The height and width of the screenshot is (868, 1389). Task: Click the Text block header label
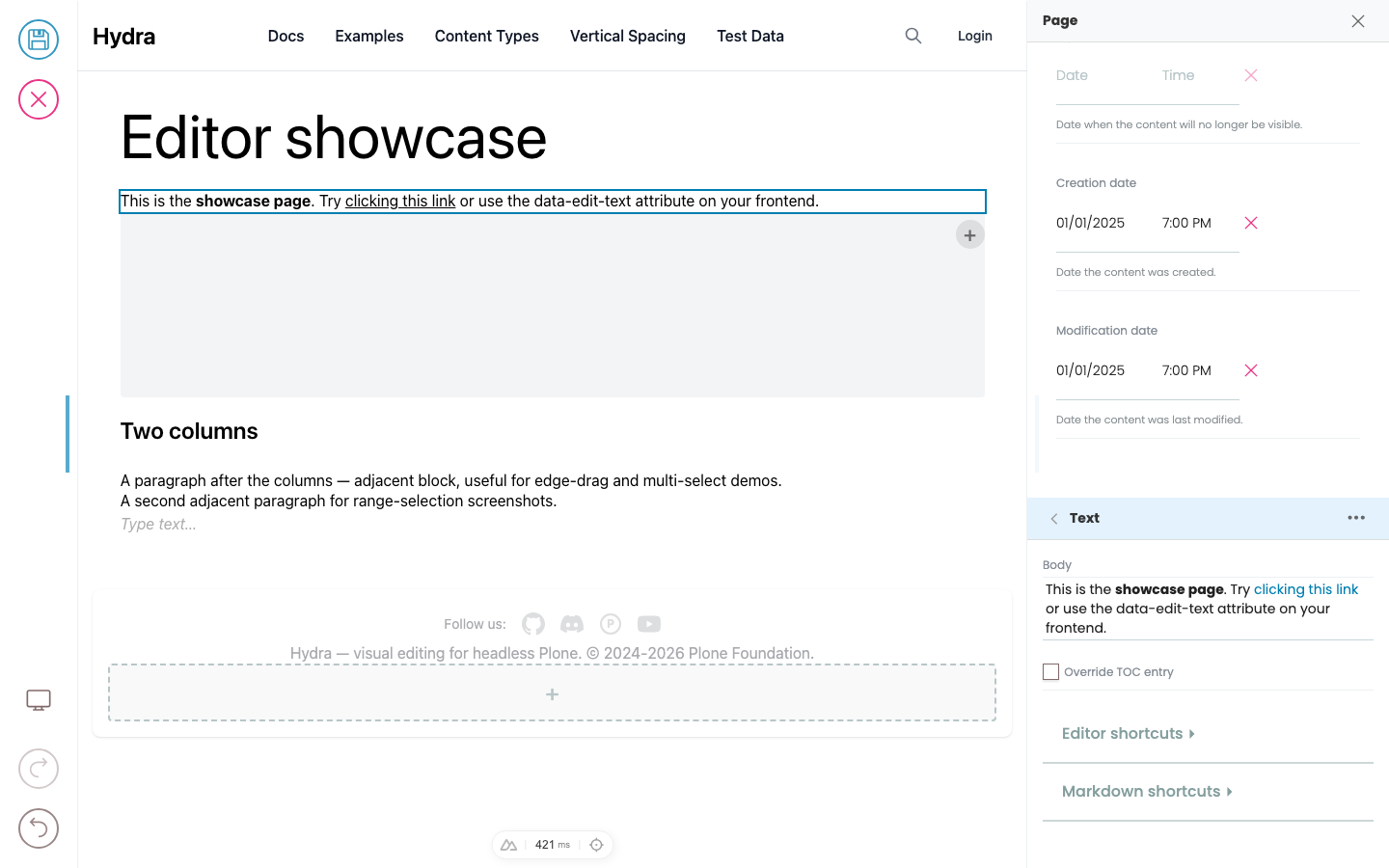pyautogui.click(x=1084, y=518)
